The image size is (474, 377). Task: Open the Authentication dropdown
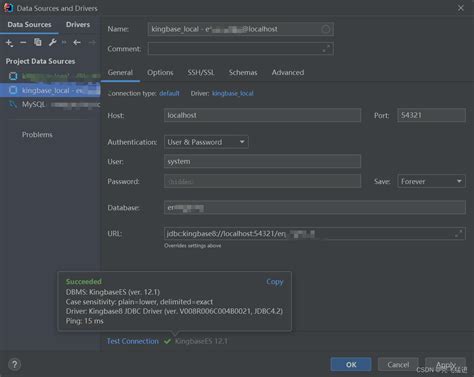206,142
